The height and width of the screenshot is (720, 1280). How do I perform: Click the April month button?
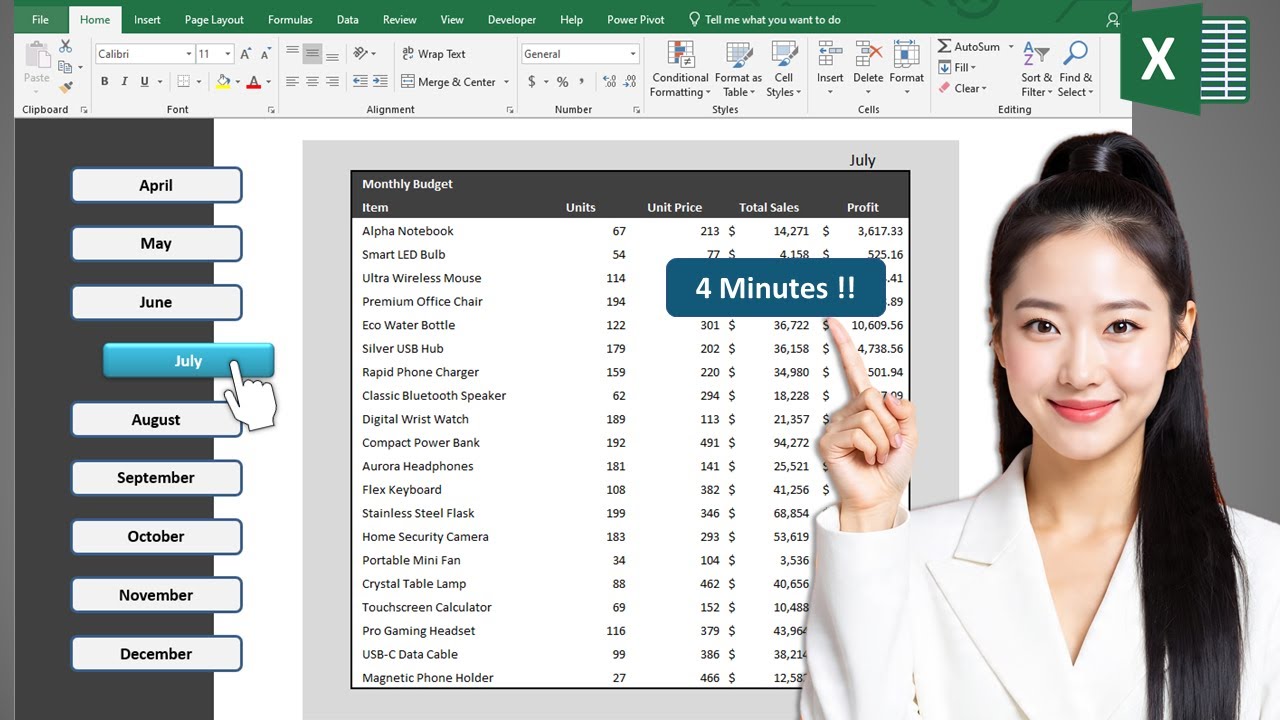click(156, 185)
